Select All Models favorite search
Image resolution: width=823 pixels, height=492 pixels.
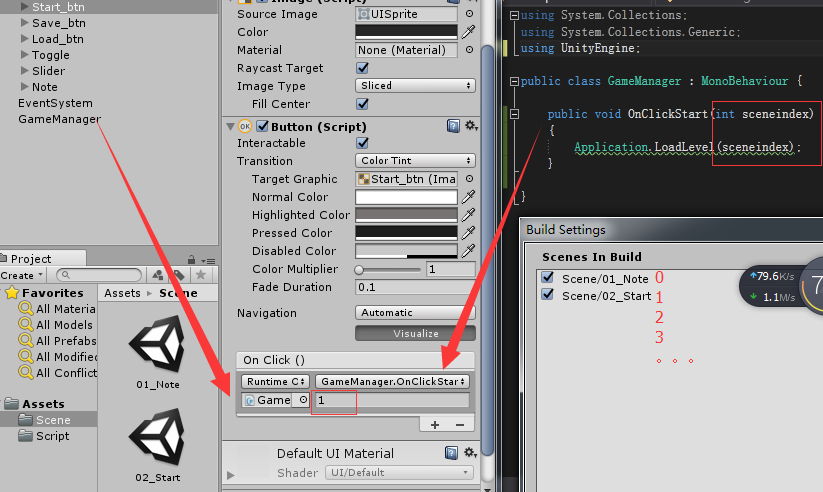[x=56, y=324]
